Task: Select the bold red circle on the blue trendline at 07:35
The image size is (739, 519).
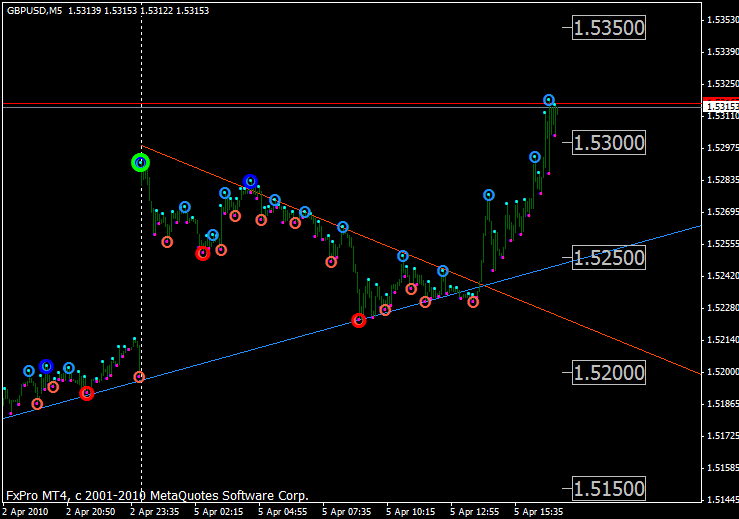Action: [359, 321]
